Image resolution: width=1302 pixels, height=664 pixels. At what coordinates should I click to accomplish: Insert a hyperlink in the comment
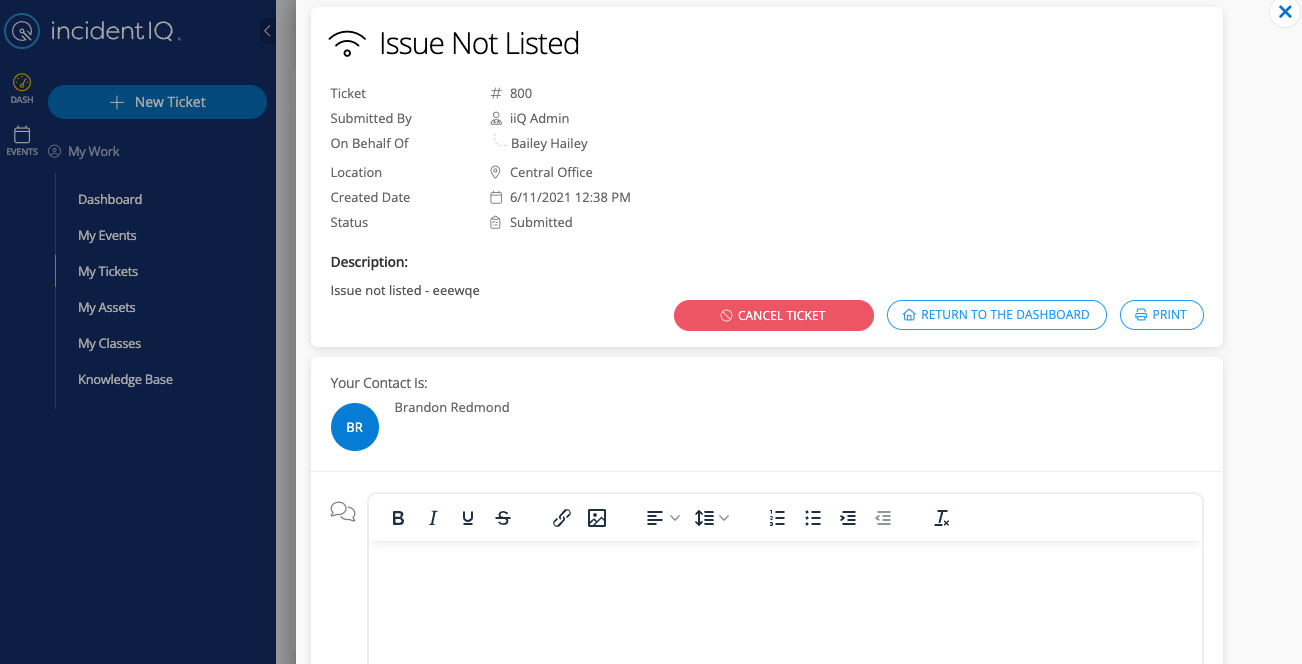pos(562,518)
